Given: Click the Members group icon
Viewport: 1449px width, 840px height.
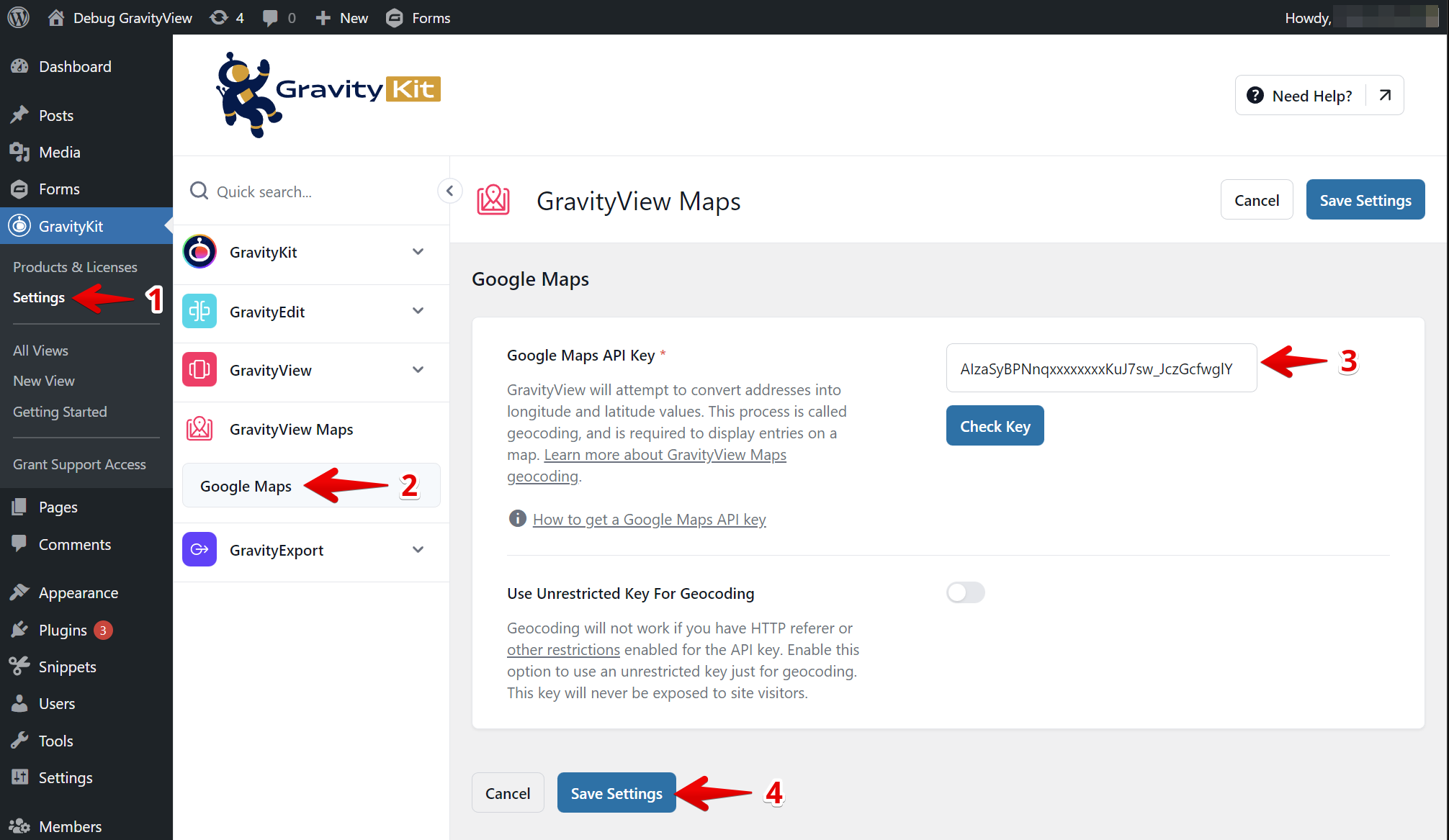Looking at the screenshot, I should coord(19,826).
